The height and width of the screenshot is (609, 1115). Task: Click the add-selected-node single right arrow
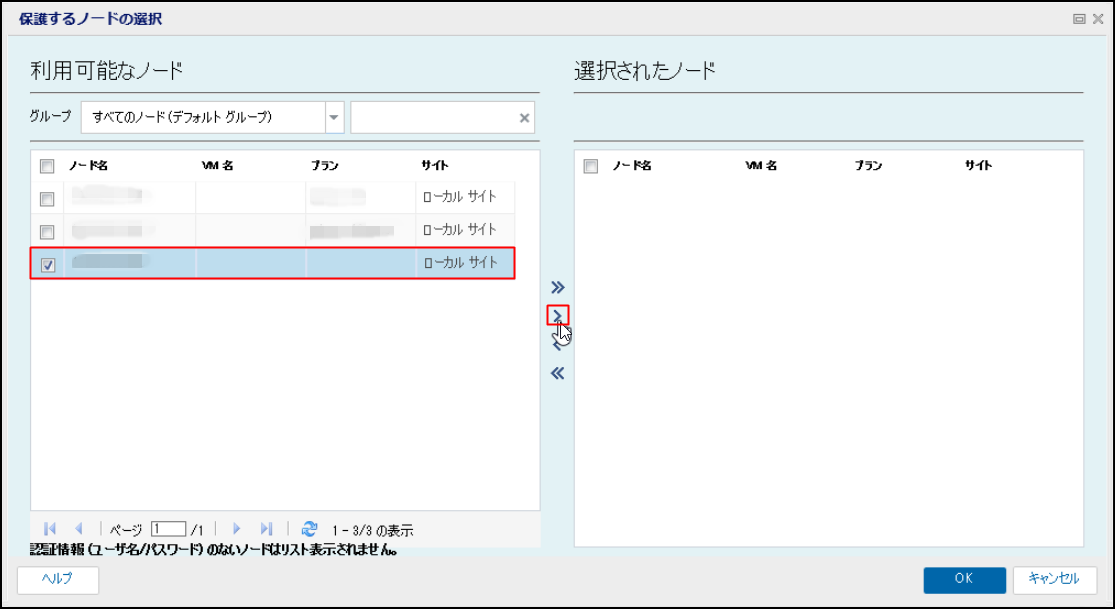(x=558, y=315)
